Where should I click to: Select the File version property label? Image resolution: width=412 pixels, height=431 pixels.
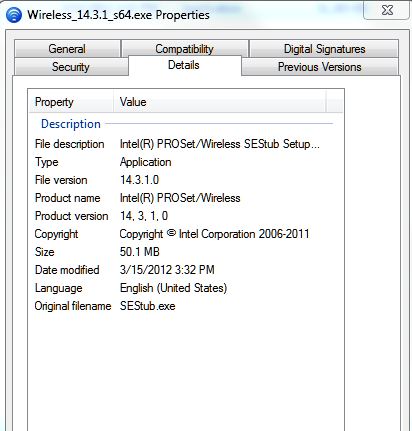[x=61, y=180]
